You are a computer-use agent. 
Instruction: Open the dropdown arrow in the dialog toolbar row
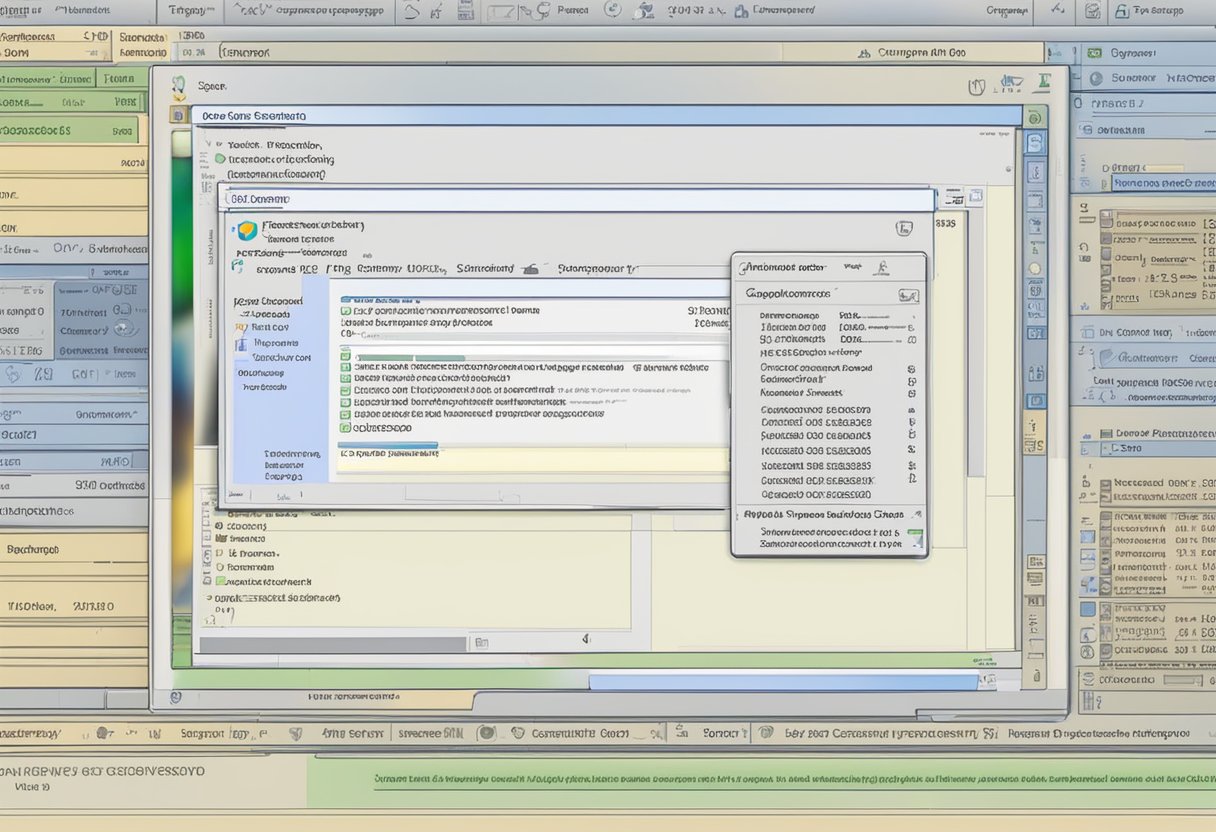531,269
